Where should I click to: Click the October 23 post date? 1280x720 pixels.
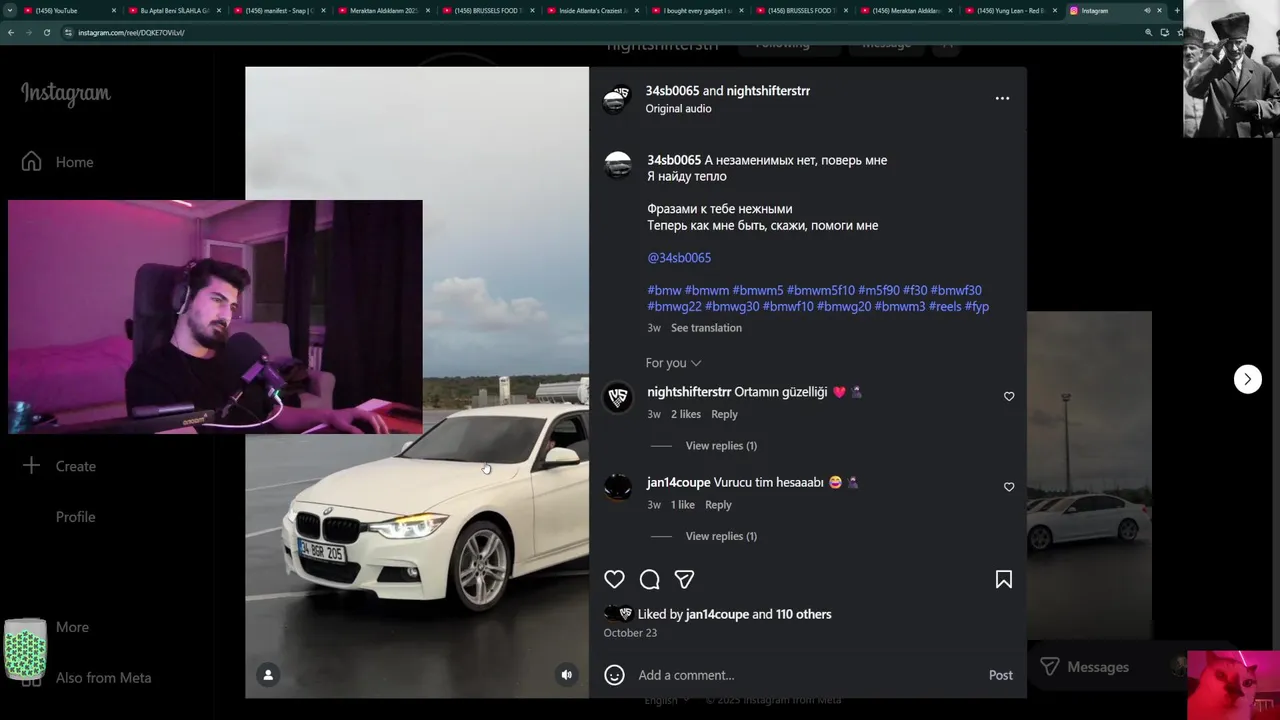(630, 633)
